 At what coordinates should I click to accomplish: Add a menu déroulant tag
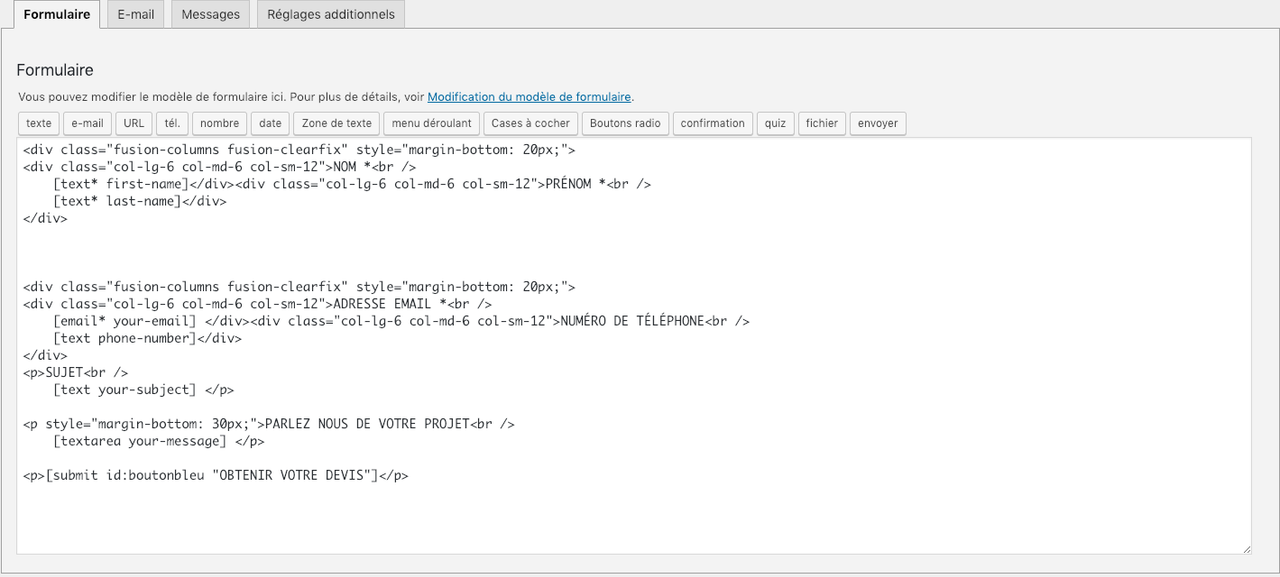(x=432, y=123)
